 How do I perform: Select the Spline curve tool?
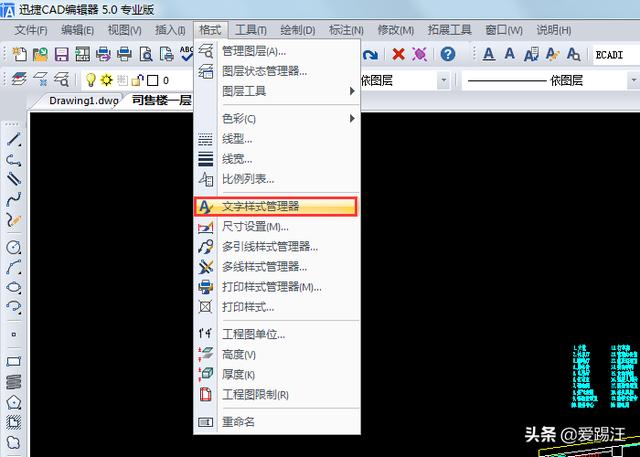click(x=13, y=199)
